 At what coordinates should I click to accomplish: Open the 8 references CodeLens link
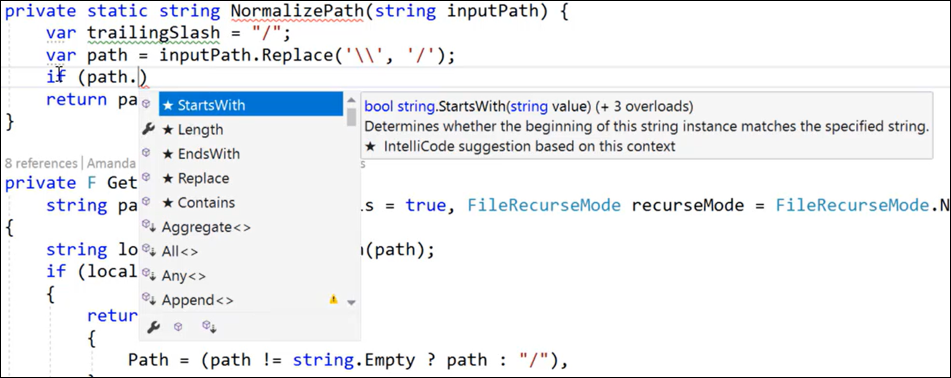pyautogui.click(x=41, y=163)
